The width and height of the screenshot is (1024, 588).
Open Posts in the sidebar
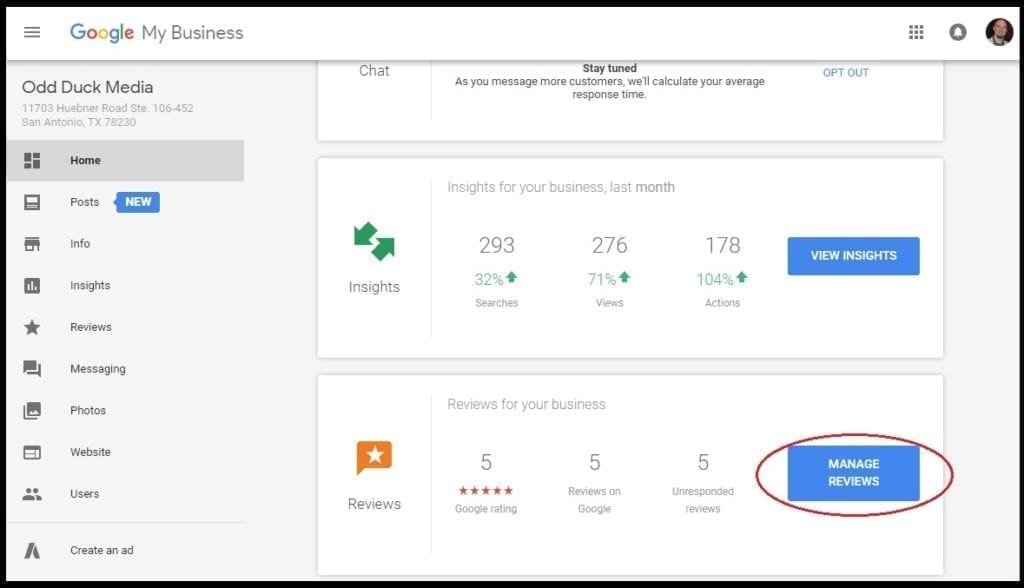[84, 202]
